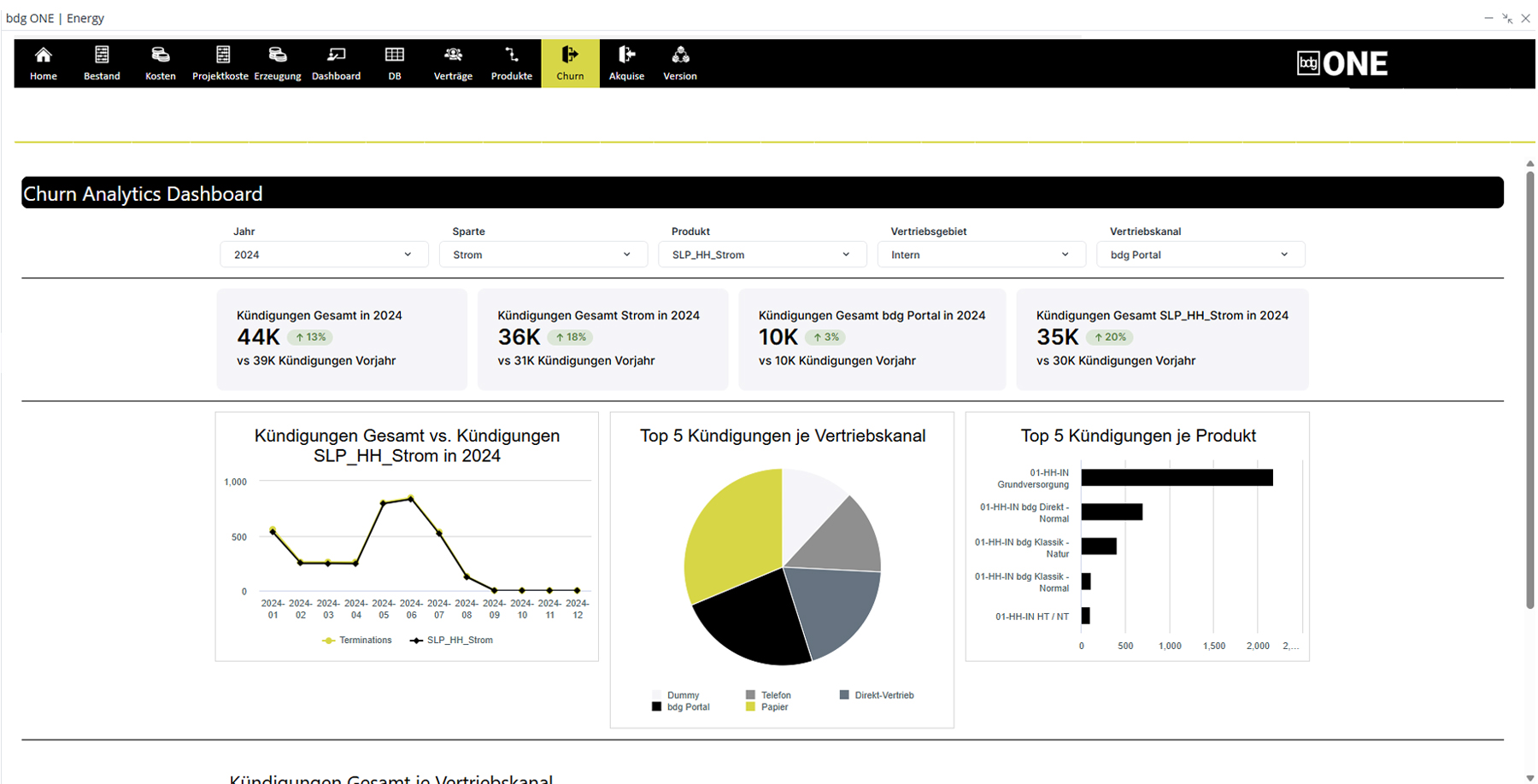Screen dimensions: 1538x784
Task: Select the Akquise icon
Action: 626,56
